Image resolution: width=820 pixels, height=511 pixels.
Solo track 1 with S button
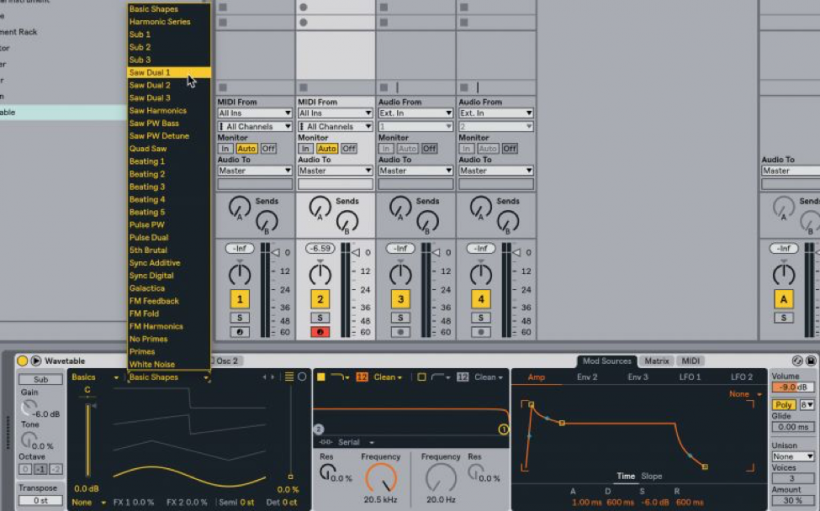click(240, 317)
